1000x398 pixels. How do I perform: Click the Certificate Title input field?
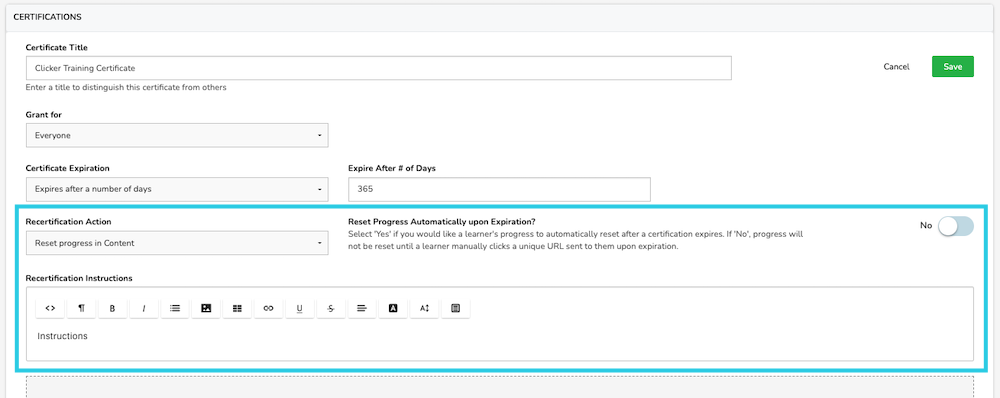tap(379, 68)
